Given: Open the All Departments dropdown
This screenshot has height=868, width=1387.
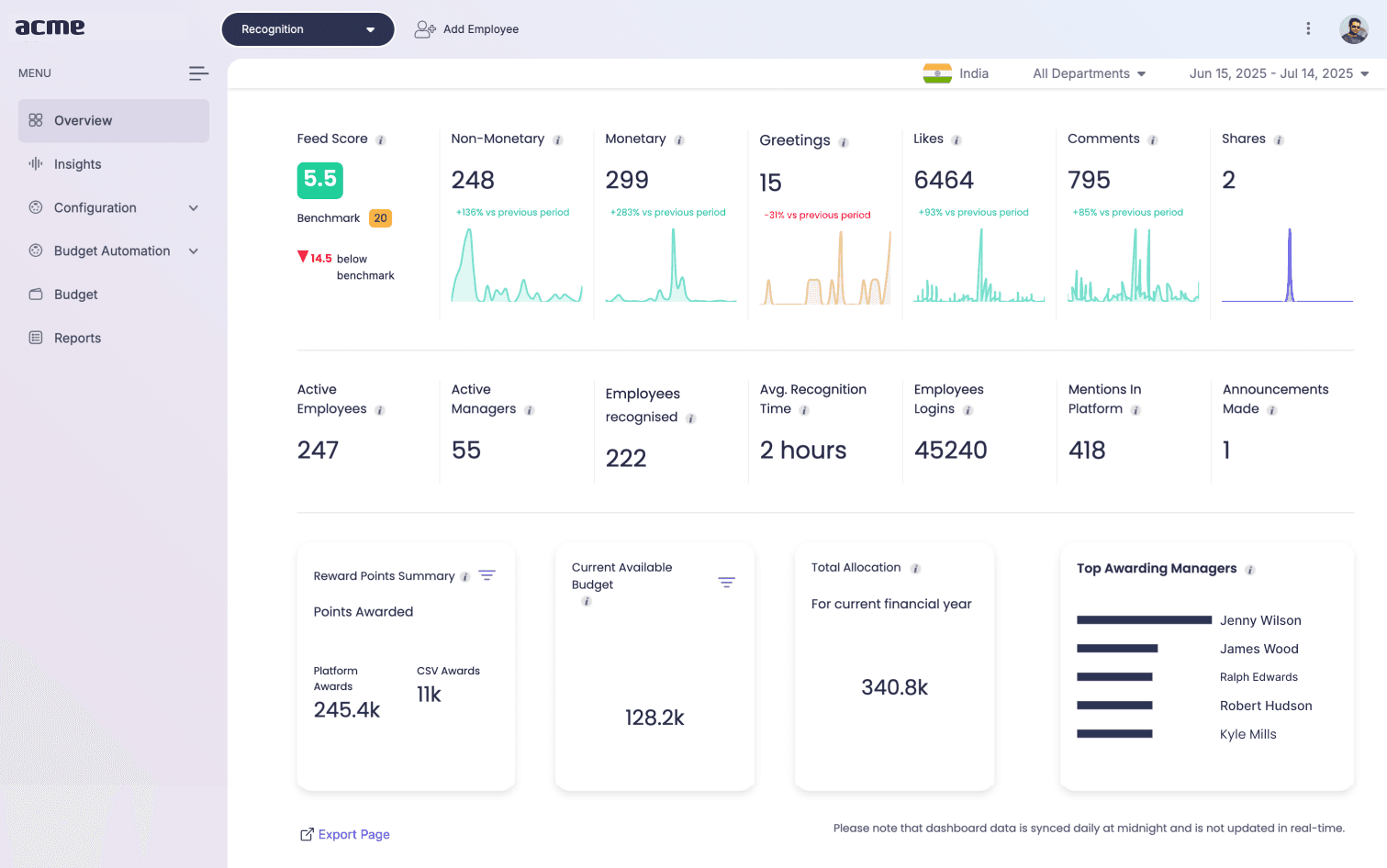Looking at the screenshot, I should point(1089,73).
